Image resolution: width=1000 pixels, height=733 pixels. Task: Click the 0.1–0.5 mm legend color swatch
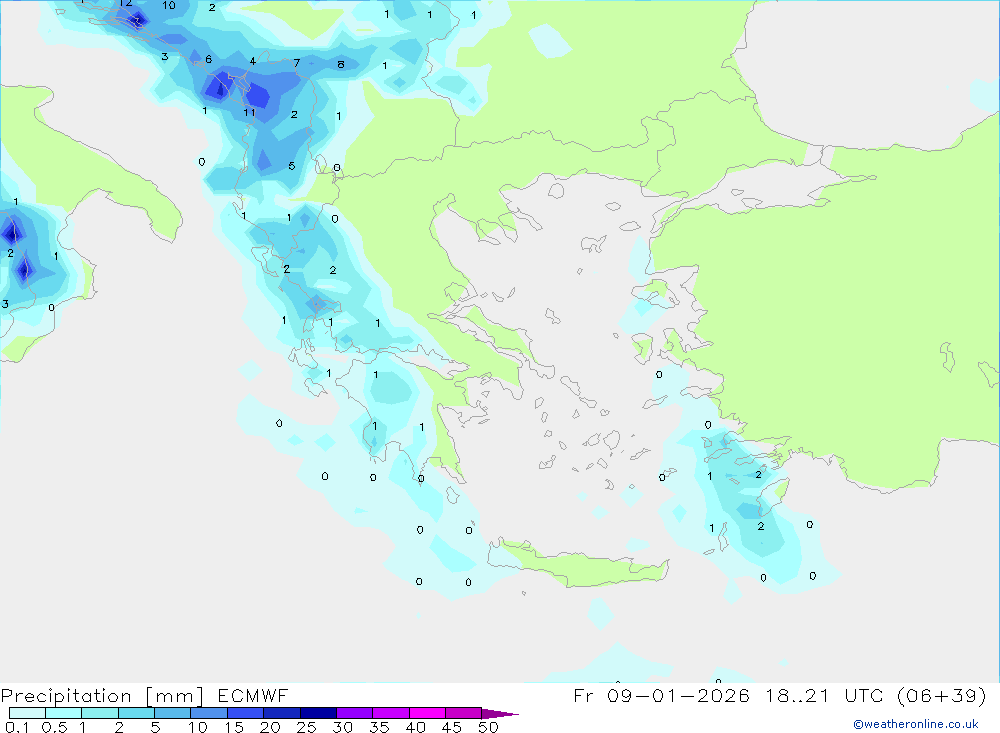point(27,713)
